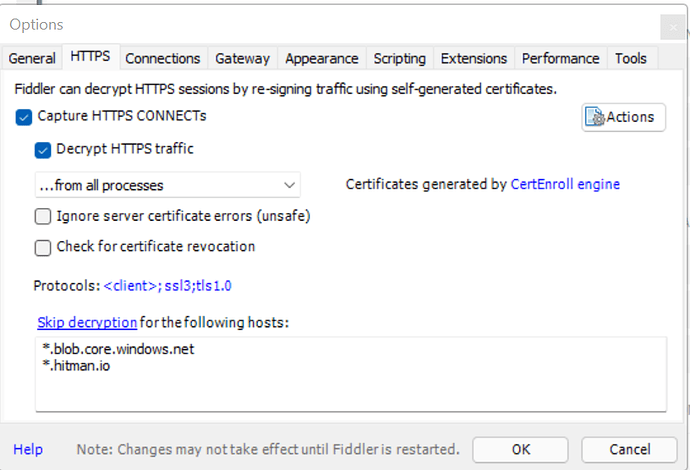Click the Skip decryption link
Image resolution: width=690 pixels, height=470 pixels.
pyautogui.click(x=87, y=322)
